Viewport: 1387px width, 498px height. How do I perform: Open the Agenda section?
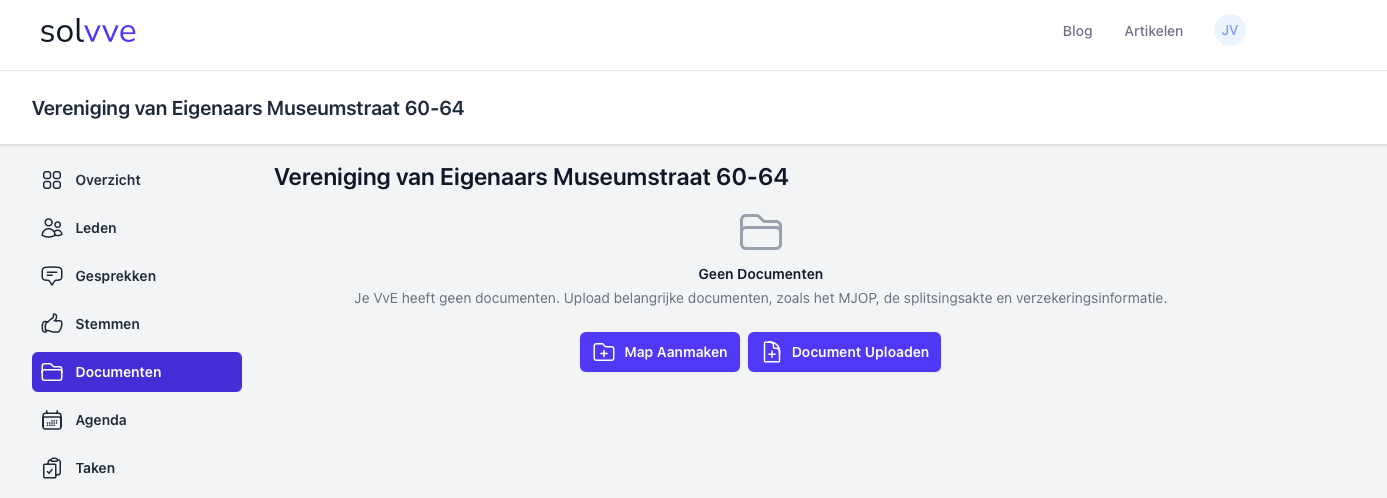[x=101, y=420]
